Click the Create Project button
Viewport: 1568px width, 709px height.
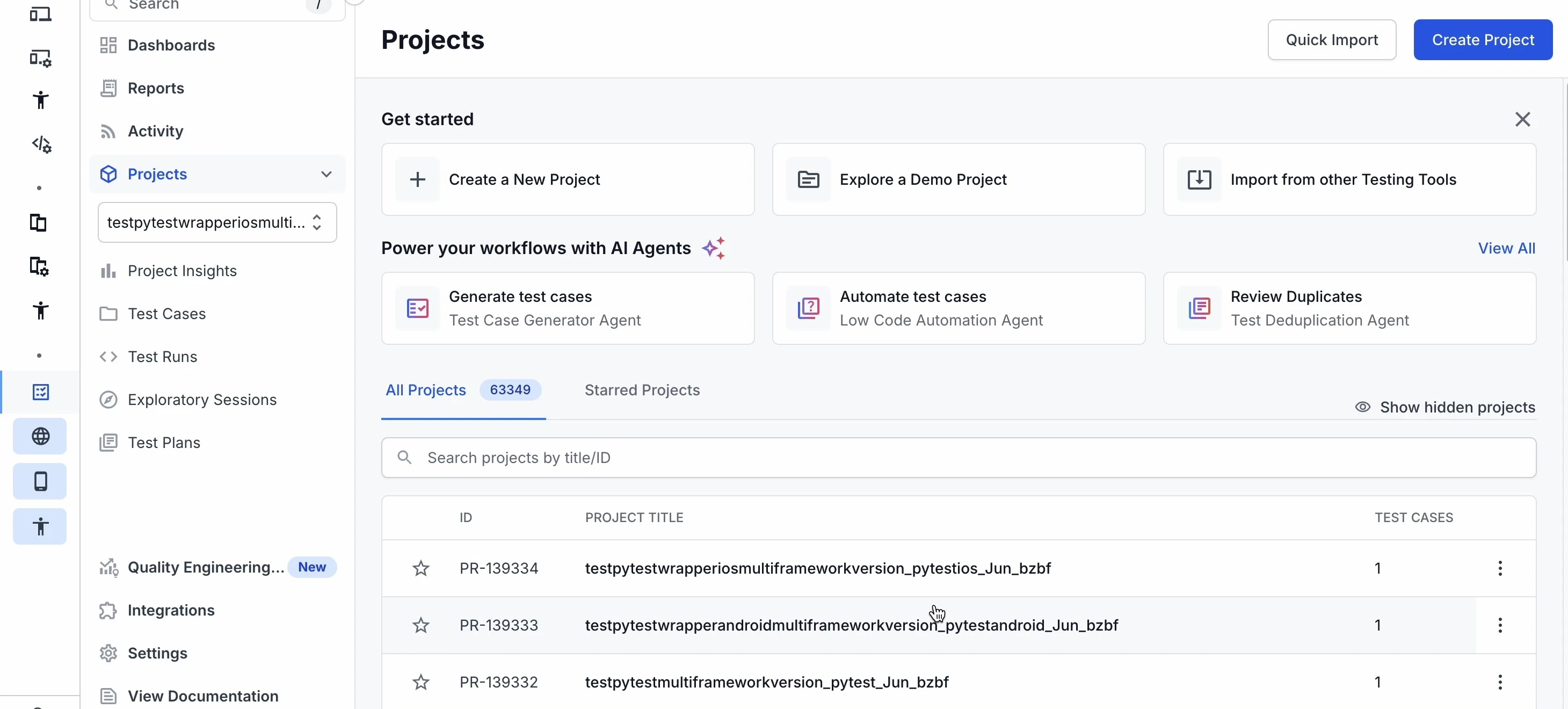(1483, 40)
